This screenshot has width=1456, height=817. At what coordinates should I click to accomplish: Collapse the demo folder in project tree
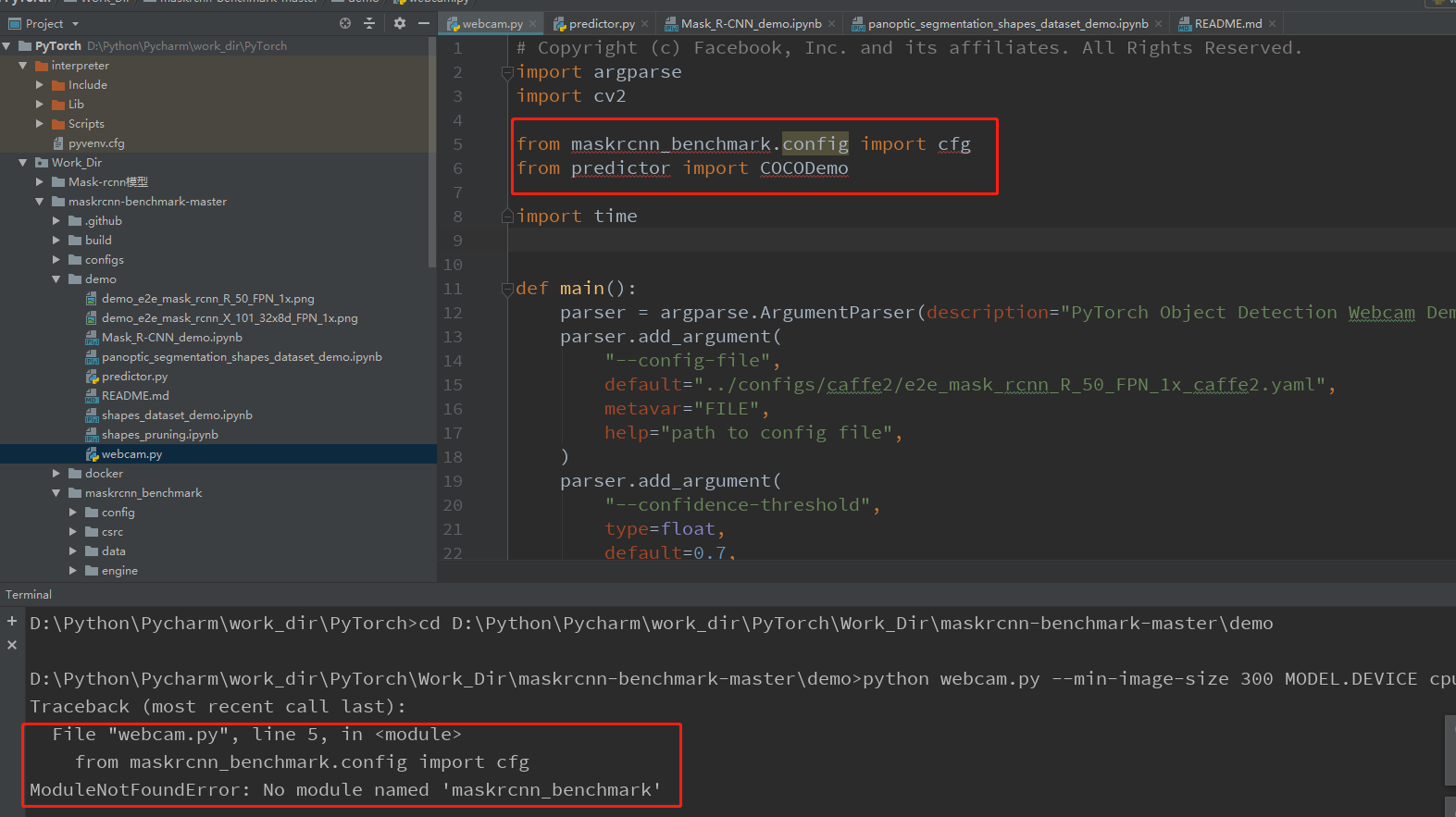click(56, 279)
